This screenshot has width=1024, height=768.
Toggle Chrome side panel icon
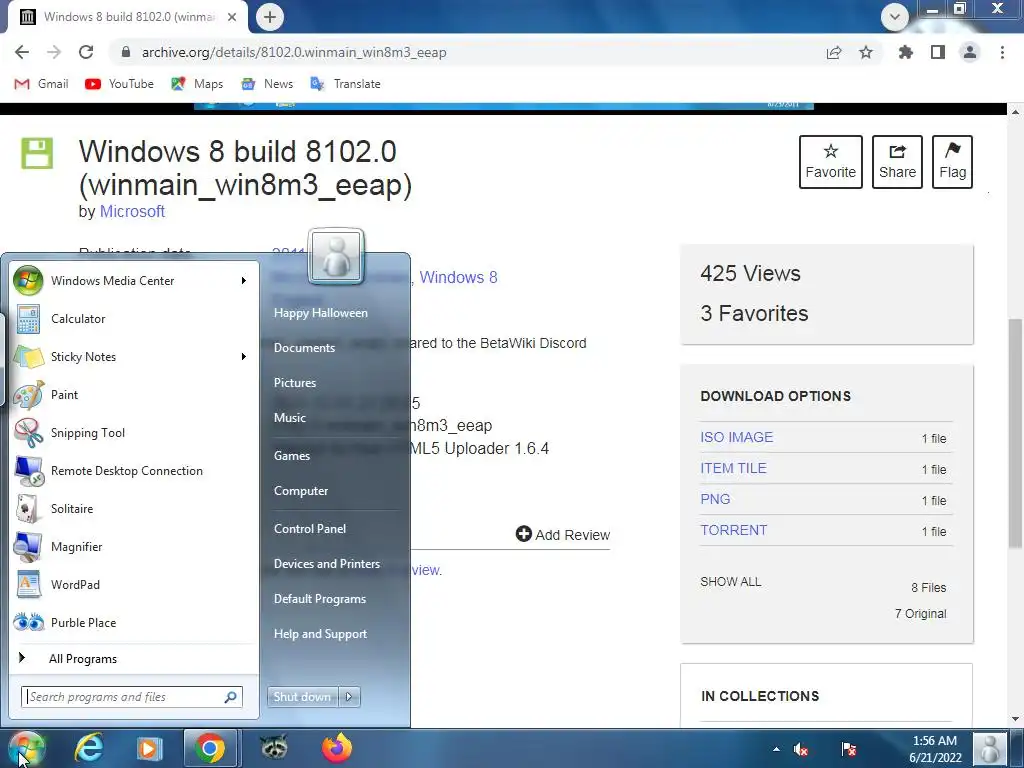[x=938, y=52]
